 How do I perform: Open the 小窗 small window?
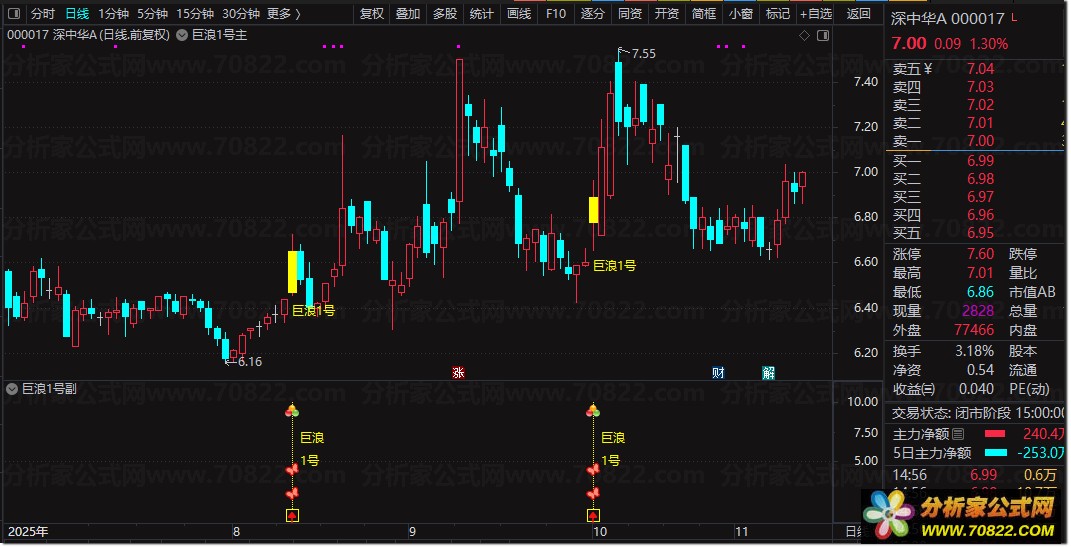click(740, 14)
